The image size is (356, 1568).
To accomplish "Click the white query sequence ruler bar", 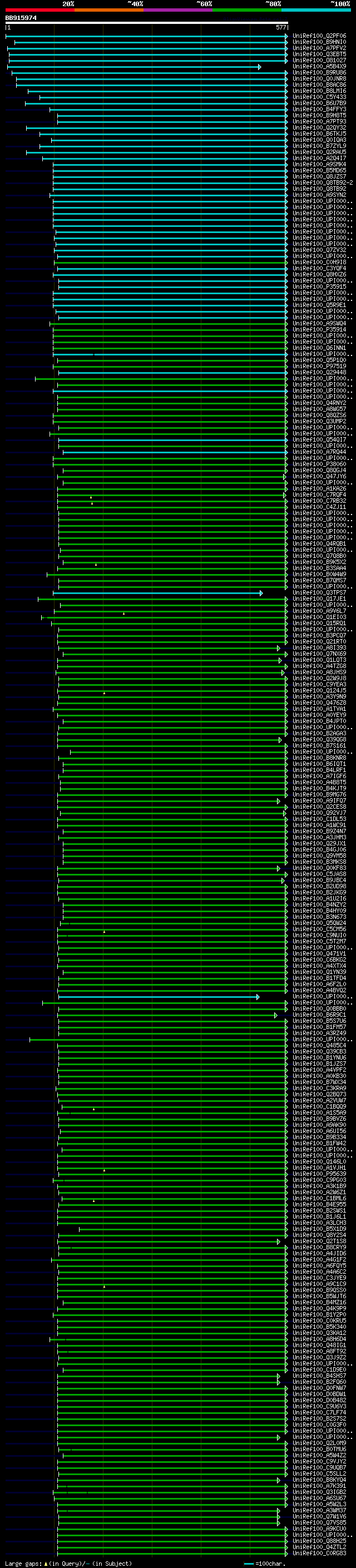I will coord(147,22).
